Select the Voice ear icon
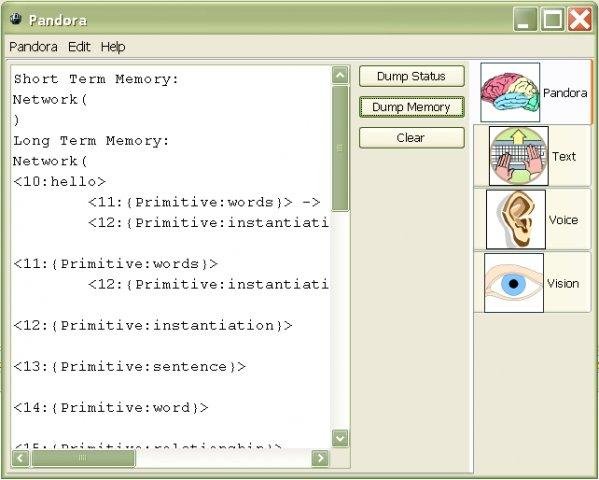 [x=516, y=219]
